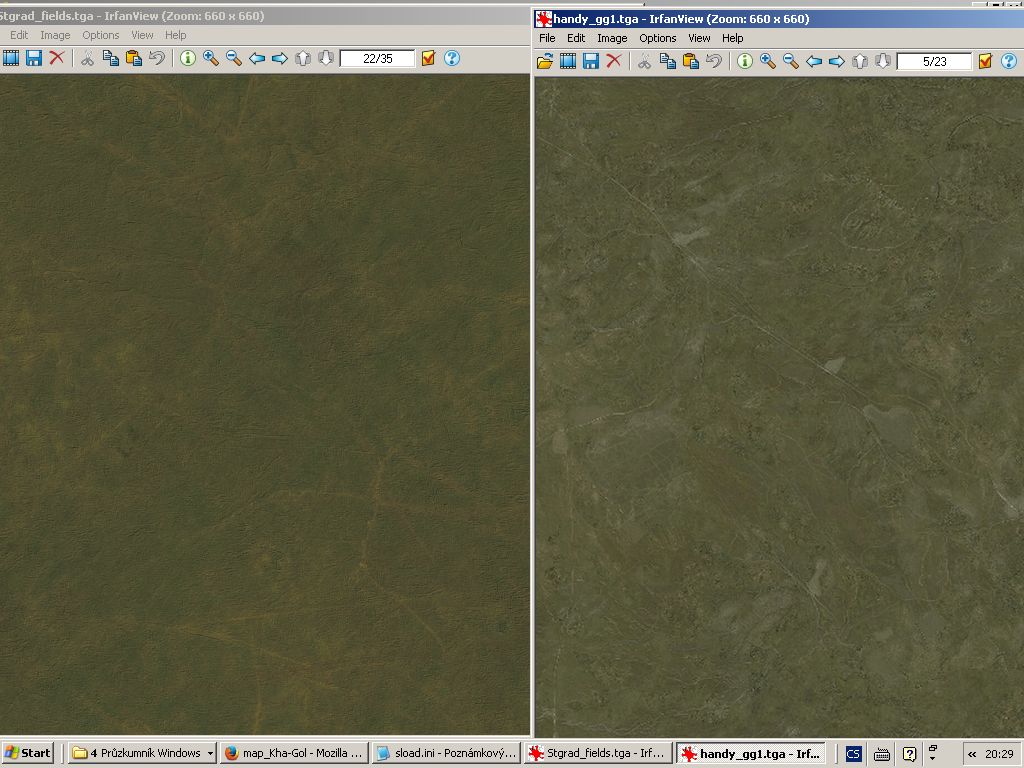The height and width of the screenshot is (768, 1024).
Task: Open Image menu in handy_gg1 window
Action: (x=612, y=39)
